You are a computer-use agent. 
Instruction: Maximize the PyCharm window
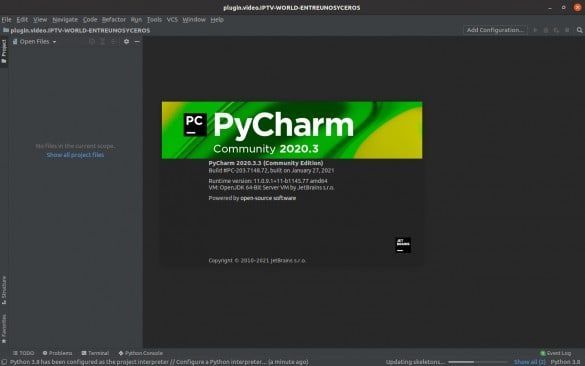pyautogui.click(x=563, y=7)
